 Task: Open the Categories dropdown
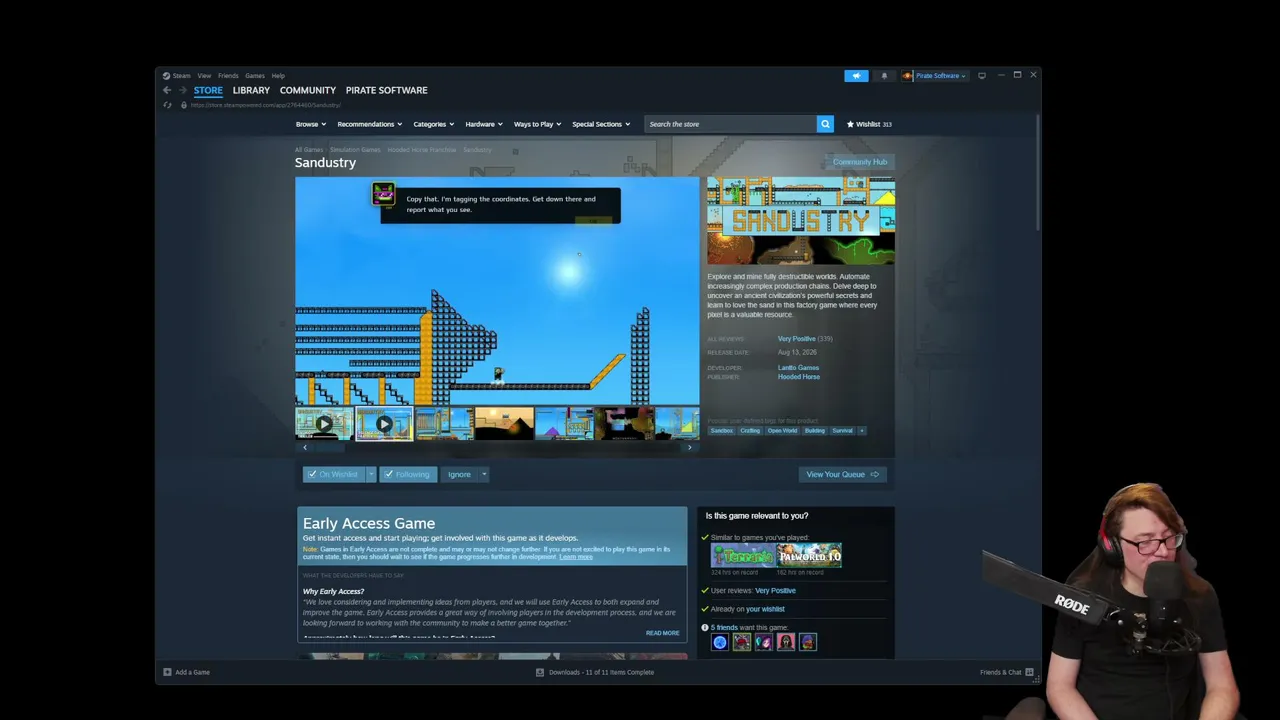tap(434, 124)
